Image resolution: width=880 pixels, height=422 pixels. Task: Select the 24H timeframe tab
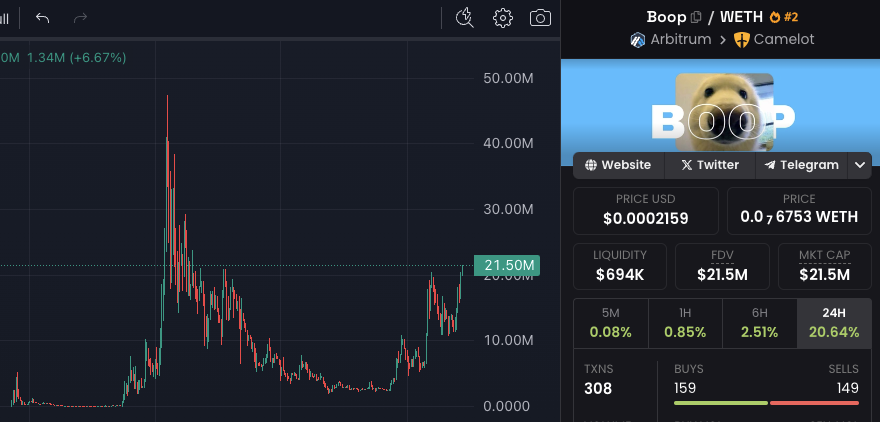coord(834,323)
